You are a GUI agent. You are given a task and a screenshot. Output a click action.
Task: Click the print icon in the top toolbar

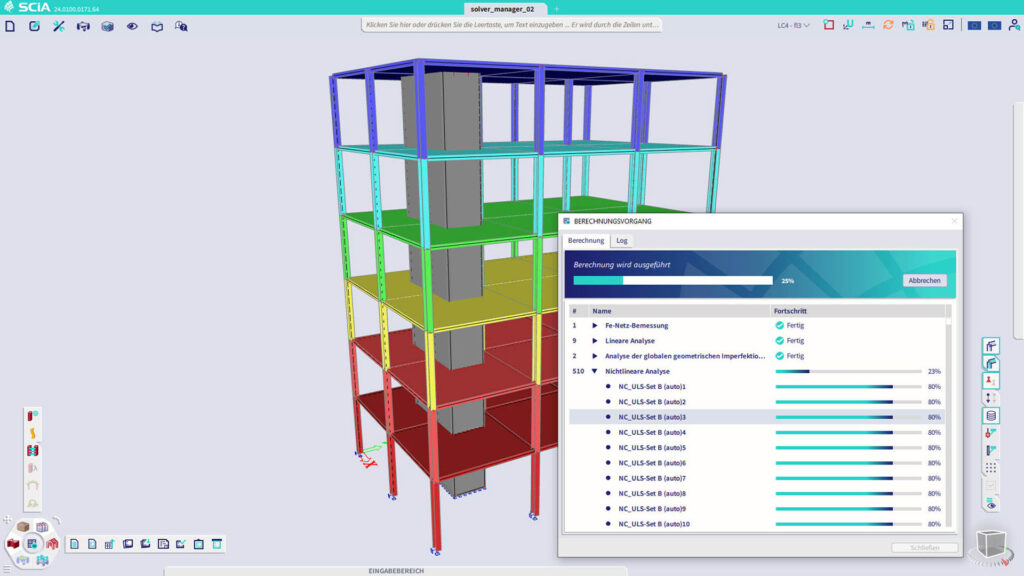(84, 27)
